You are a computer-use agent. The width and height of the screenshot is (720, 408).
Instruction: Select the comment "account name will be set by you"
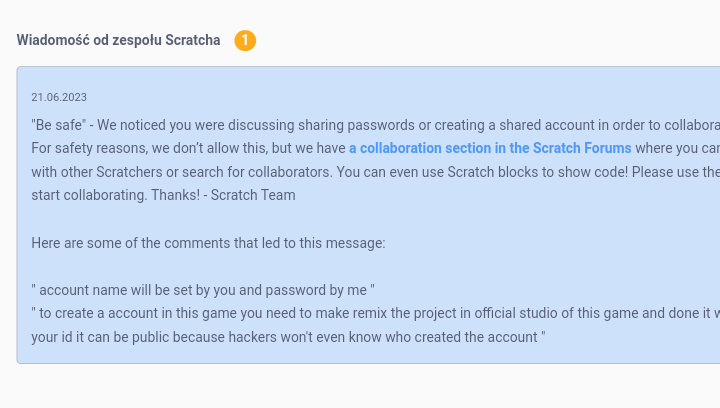(x=203, y=290)
